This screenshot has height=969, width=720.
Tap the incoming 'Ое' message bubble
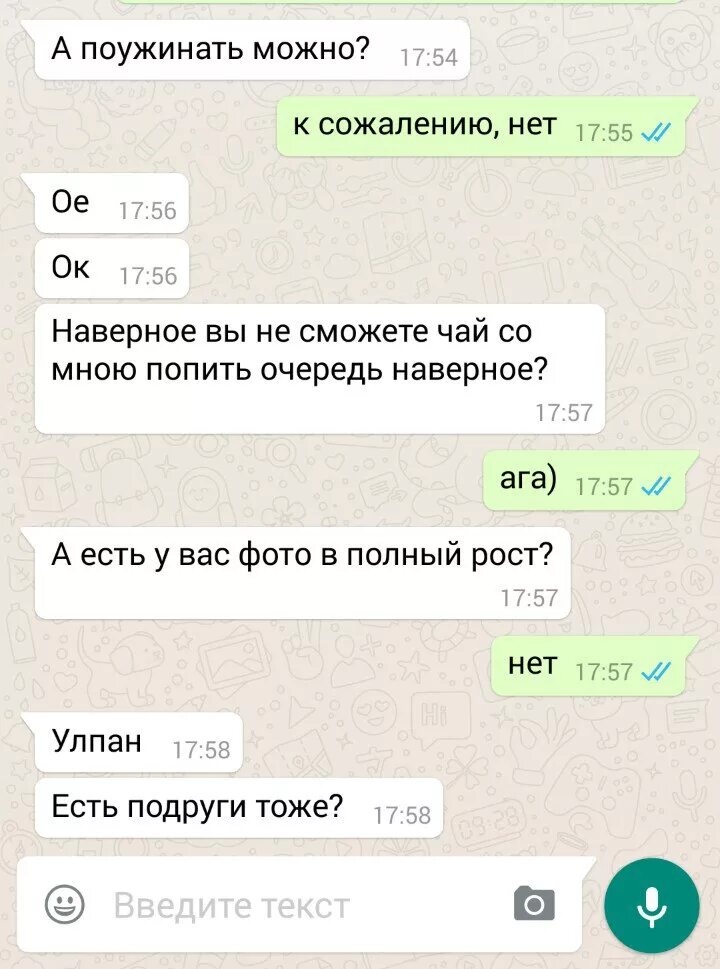coord(111,203)
